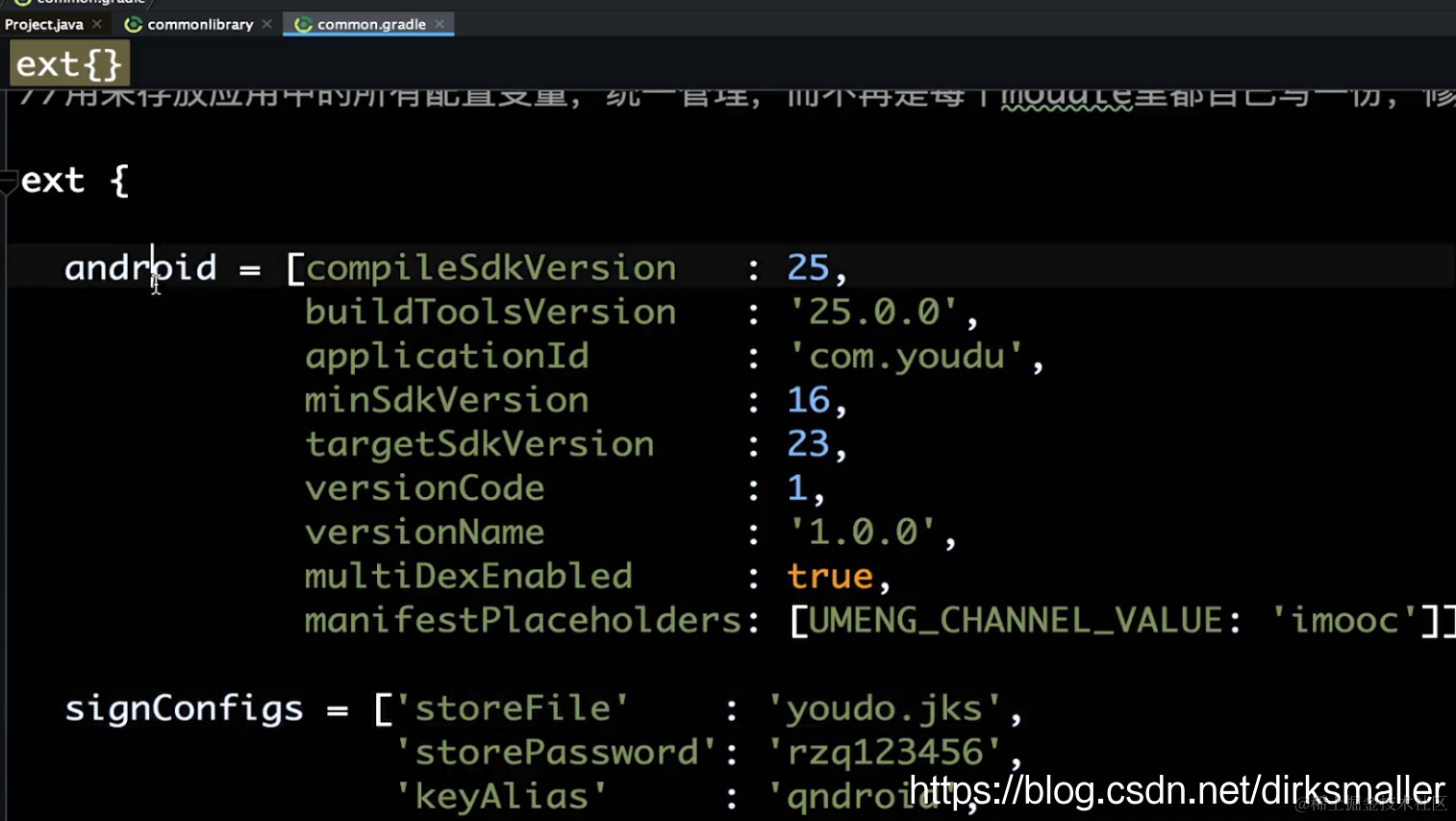Click the common.gradle tab file icon
The width and height of the screenshot is (1456, 821).
[x=303, y=24]
